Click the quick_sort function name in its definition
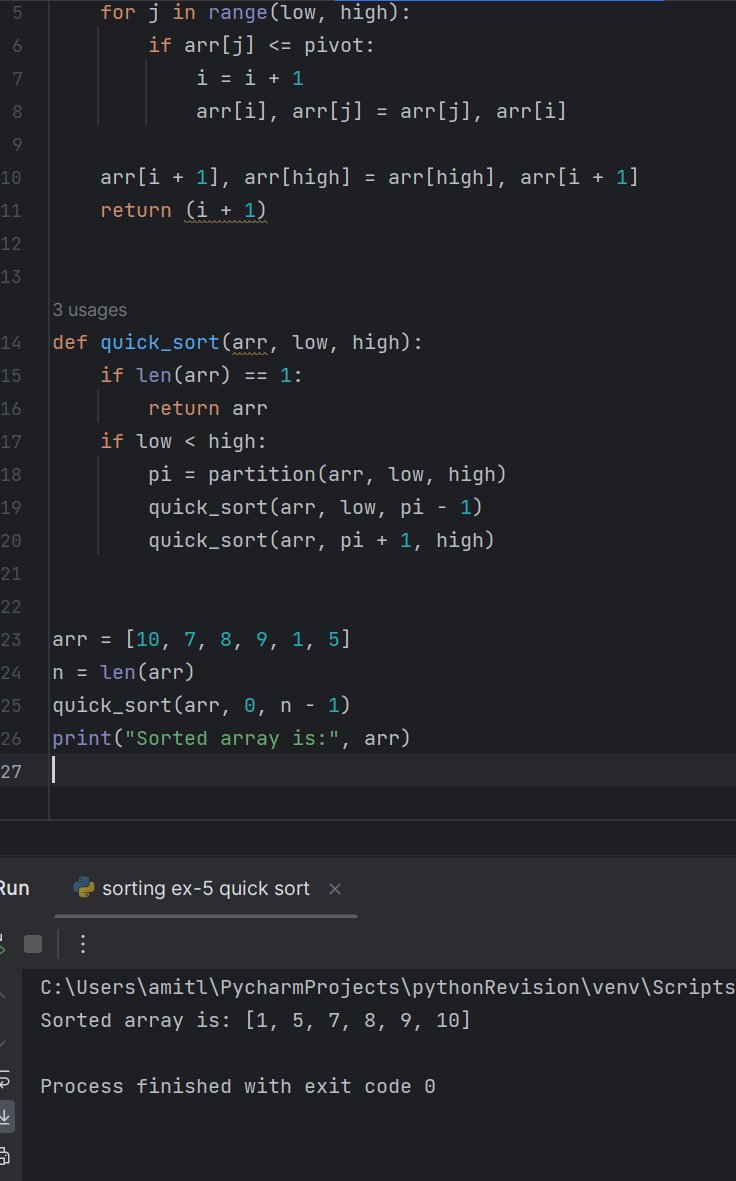Image resolution: width=736 pixels, height=1181 pixels. pyautogui.click(x=160, y=343)
